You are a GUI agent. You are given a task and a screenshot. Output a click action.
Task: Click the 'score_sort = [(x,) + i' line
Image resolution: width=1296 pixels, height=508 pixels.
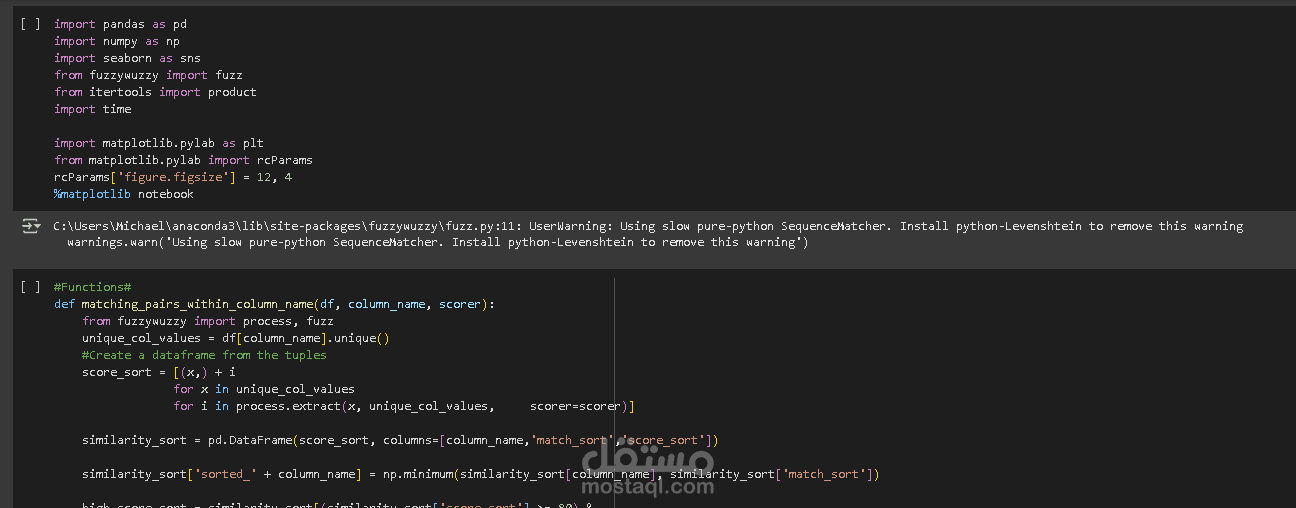click(158, 372)
